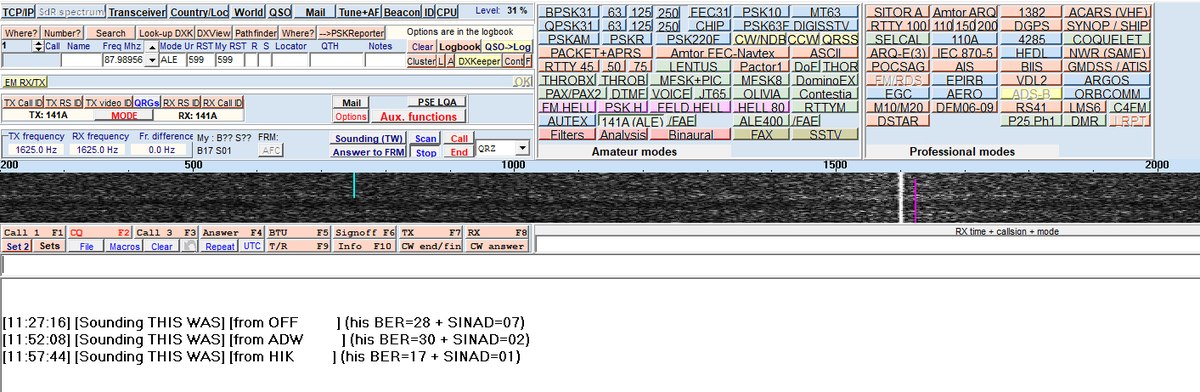Click the red Call button

459,138
